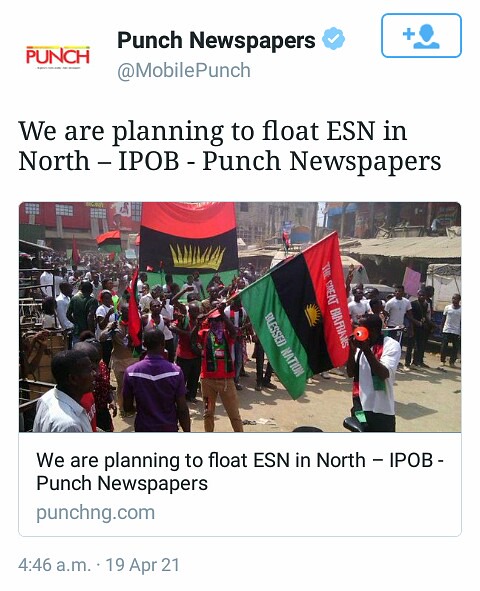Image resolution: width=480 pixels, height=591 pixels.
Task: Open the Punch logo profile picture
Action: tap(58, 57)
